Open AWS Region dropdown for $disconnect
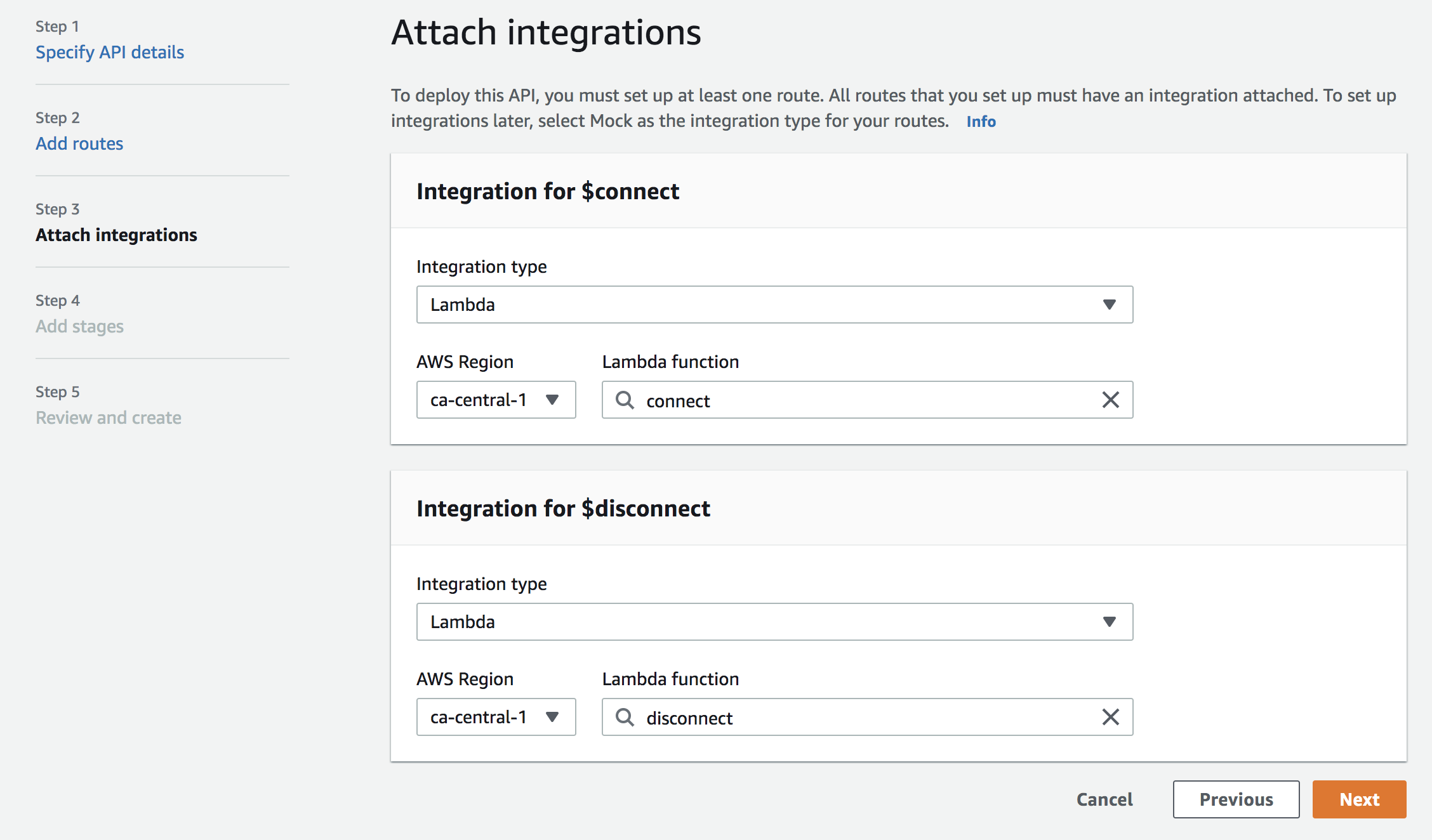The image size is (1432, 840). coord(496,717)
